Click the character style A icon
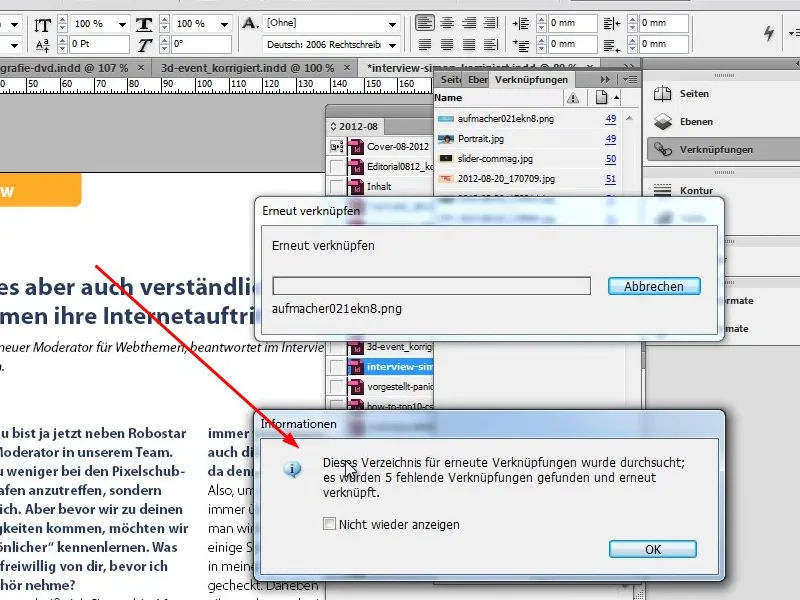Screen dimensions: 800x600 (x=250, y=23)
